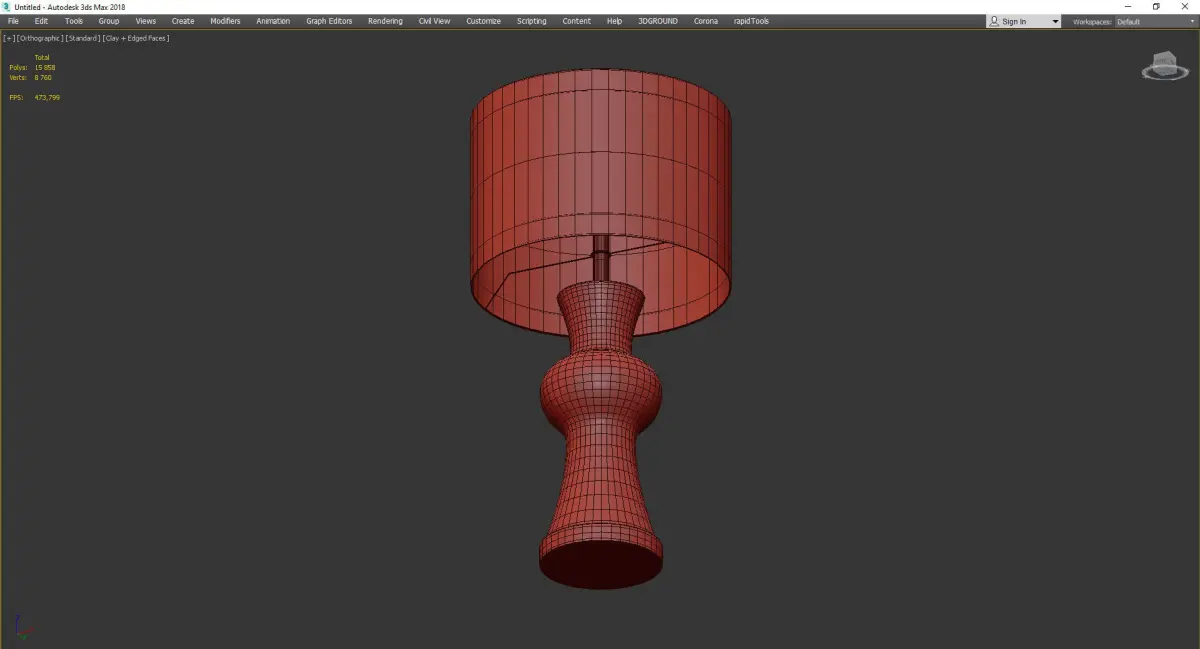Open the Content menu

[576, 21]
